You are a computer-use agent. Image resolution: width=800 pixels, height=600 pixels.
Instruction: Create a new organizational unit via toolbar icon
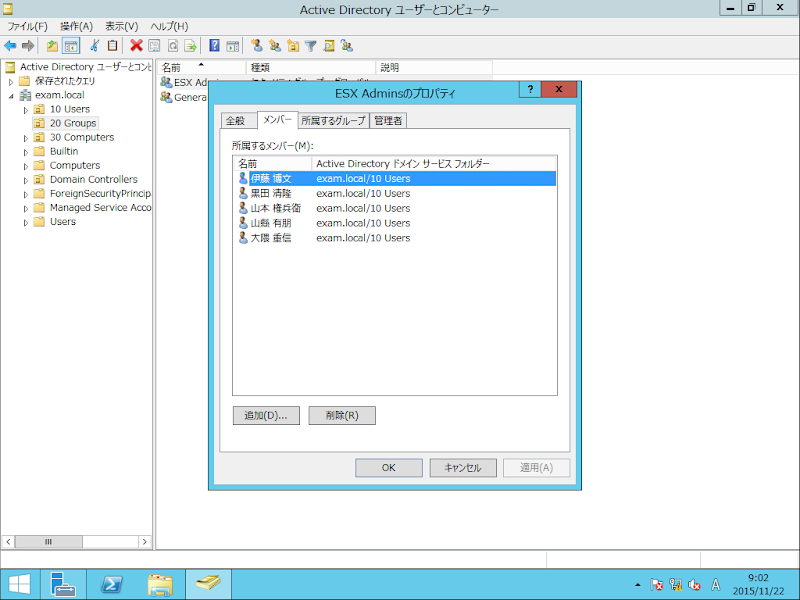point(293,46)
